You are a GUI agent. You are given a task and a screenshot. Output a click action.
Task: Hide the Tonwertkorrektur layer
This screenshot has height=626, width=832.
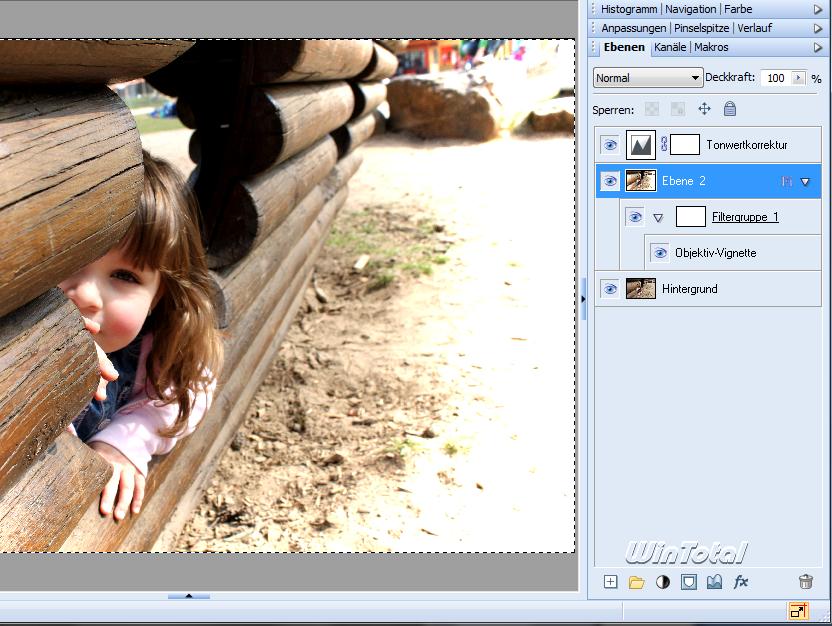pos(610,145)
